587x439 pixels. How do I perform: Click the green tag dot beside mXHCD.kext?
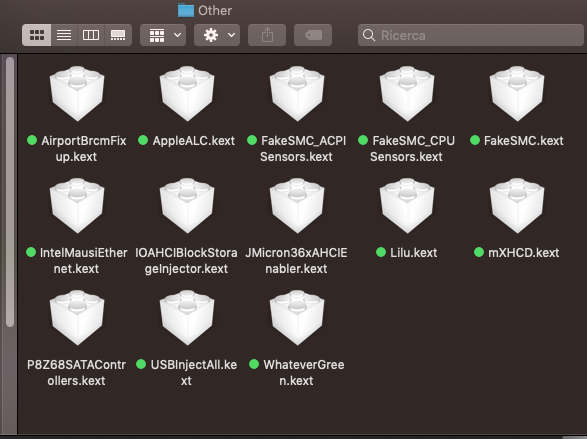tap(479, 252)
